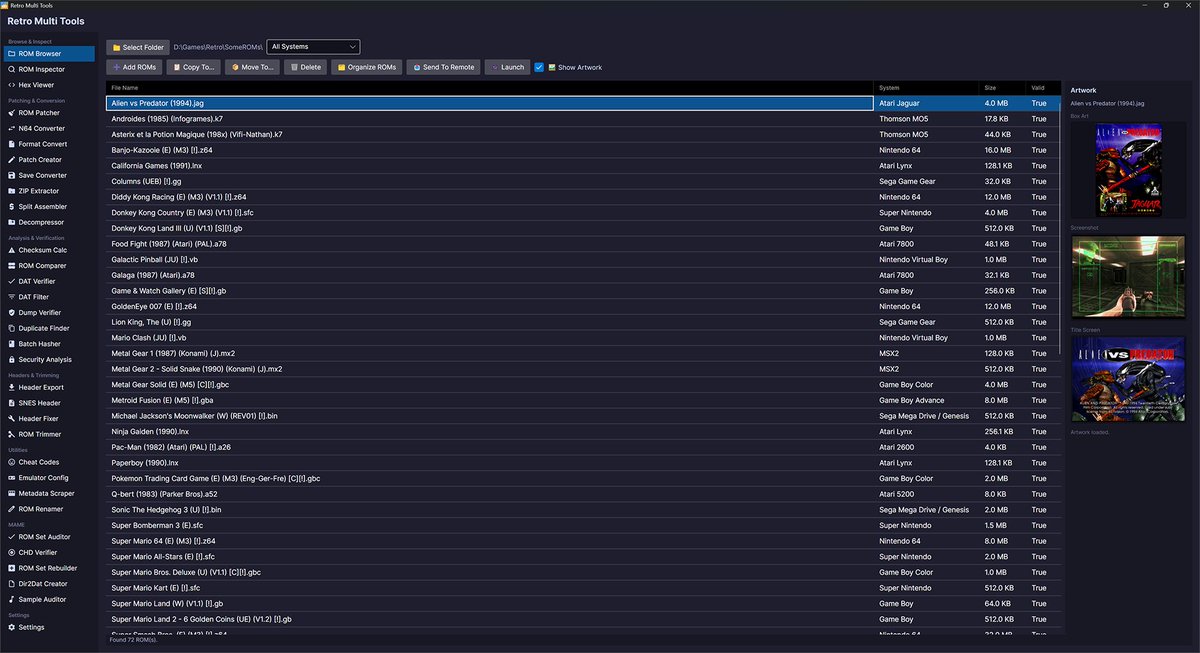1200x653 pixels.
Task: Select Super Mario Kart (E) [!].sfc row
Action: 582,588
